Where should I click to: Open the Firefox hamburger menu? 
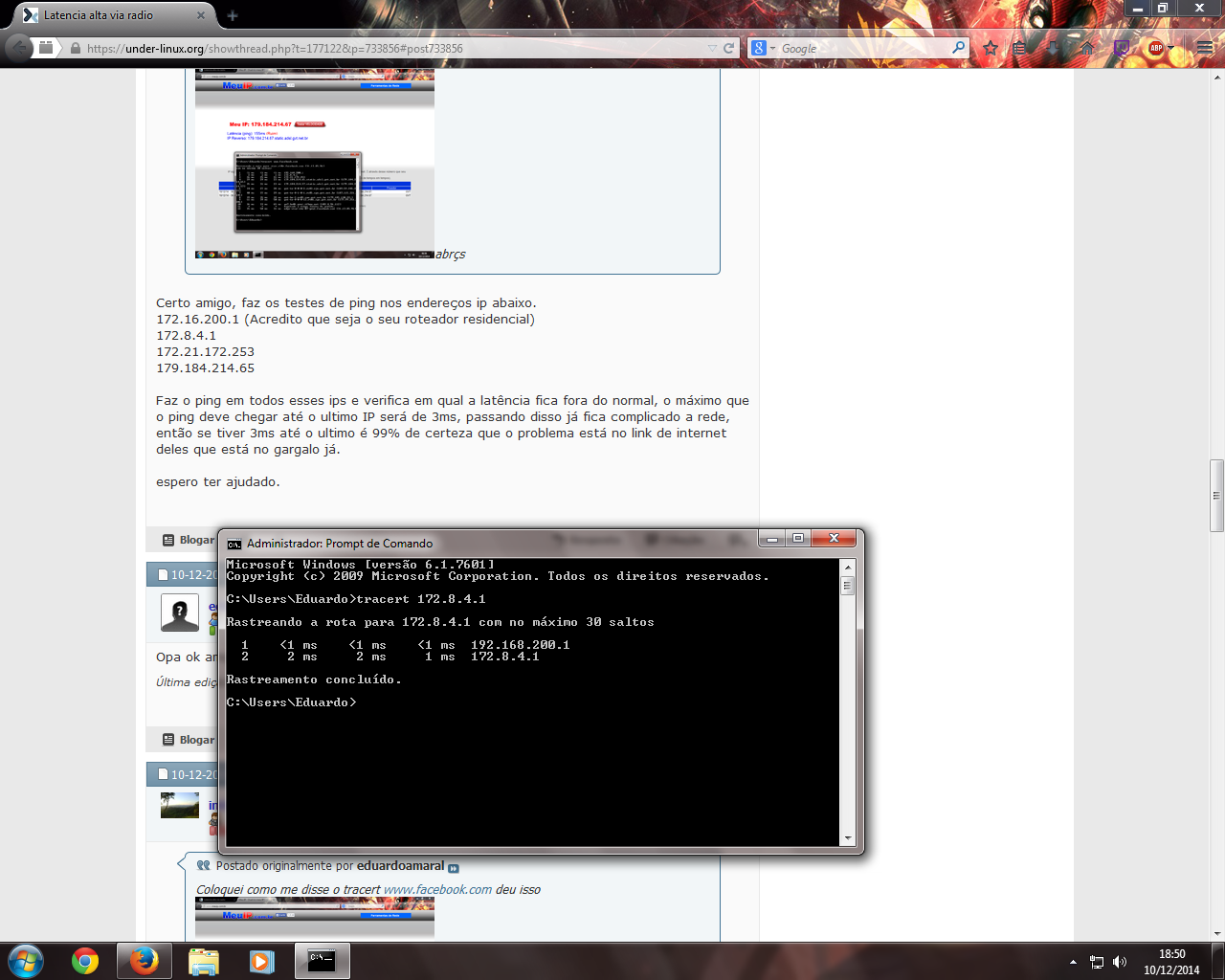pos(1205,48)
